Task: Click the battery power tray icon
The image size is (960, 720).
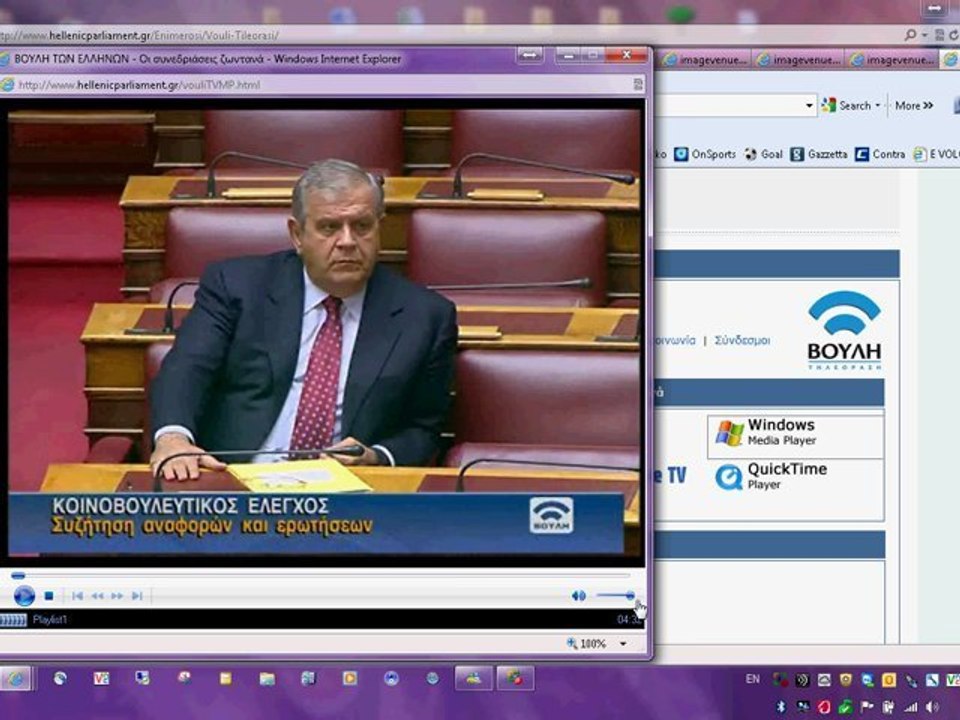Action: [888, 707]
